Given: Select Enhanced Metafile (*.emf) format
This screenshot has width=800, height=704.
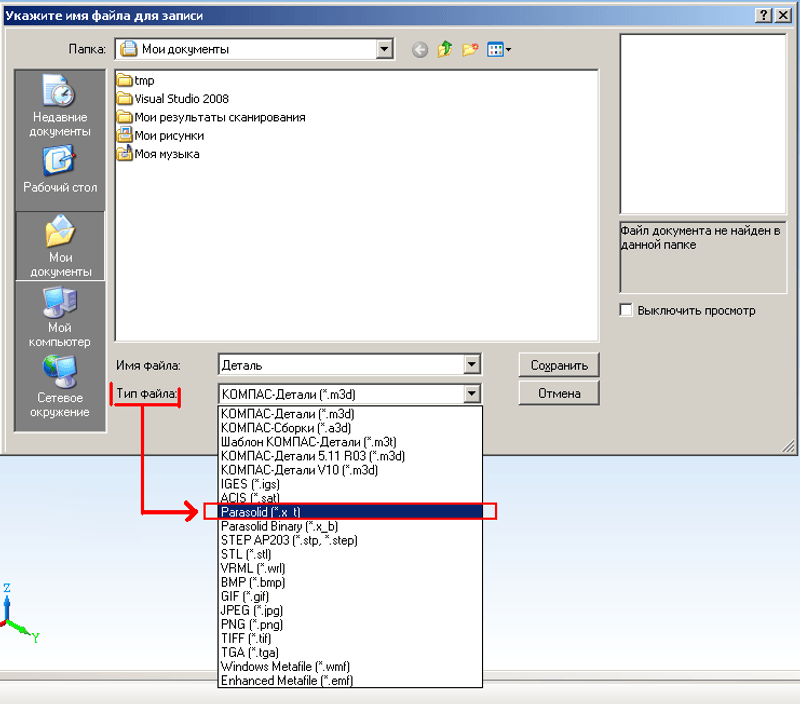Looking at the screenshot, I should pos(350,681).
